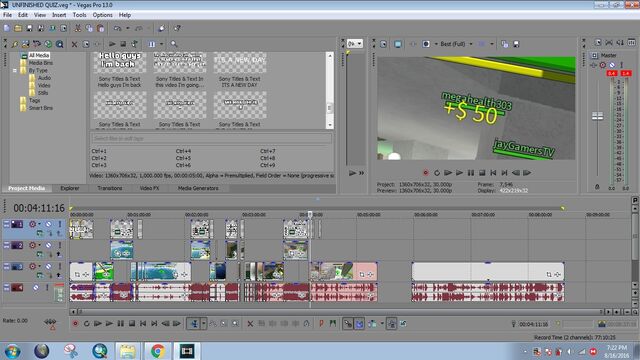640x360 pixels.
Task: Copy using the Copy toolbar icon
Action: [89, 28]
